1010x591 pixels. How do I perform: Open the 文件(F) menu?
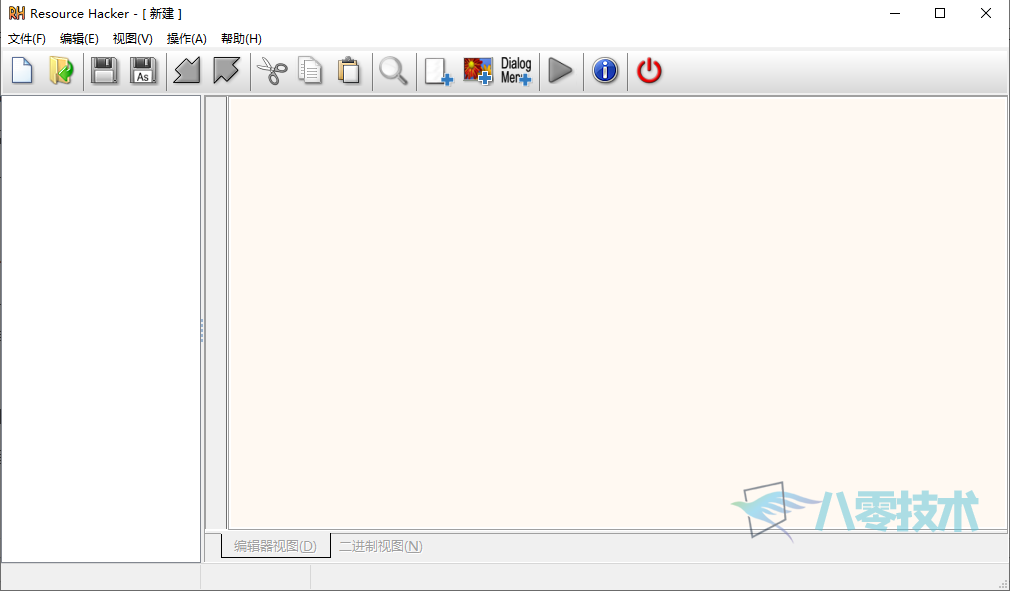pos(26,39)
